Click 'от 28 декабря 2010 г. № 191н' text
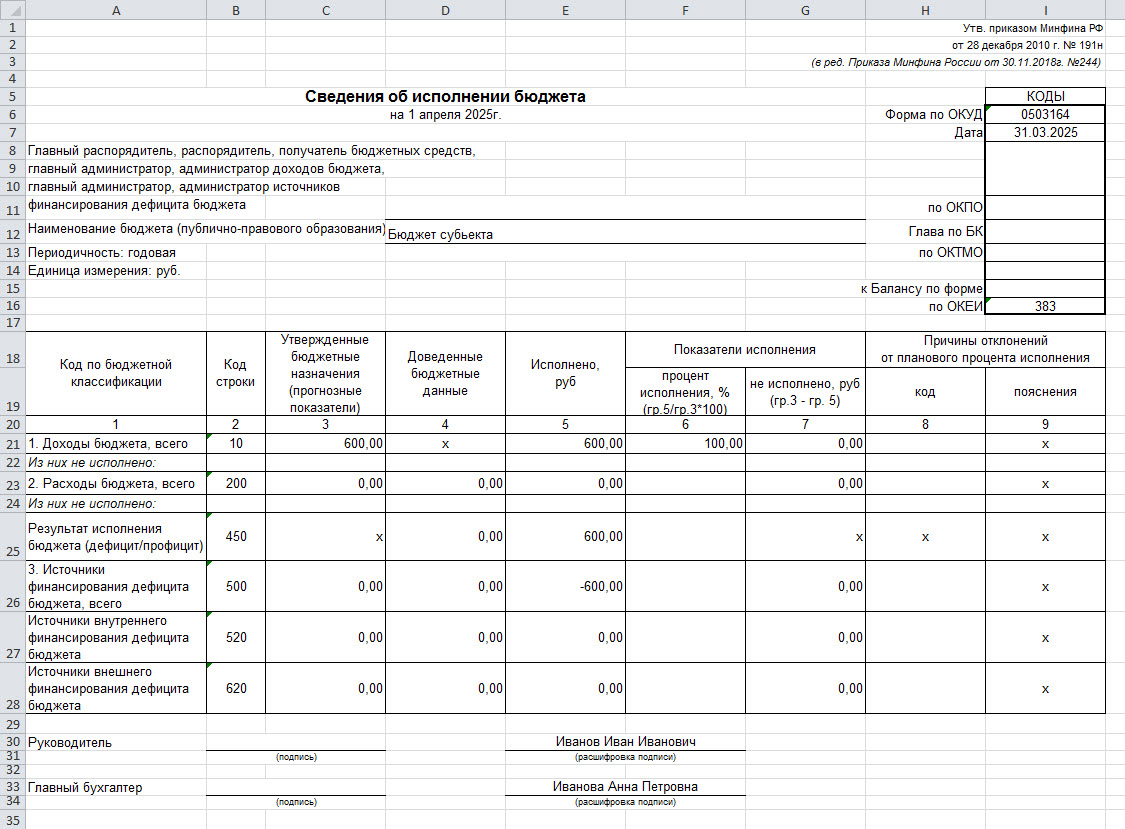 1027,45
